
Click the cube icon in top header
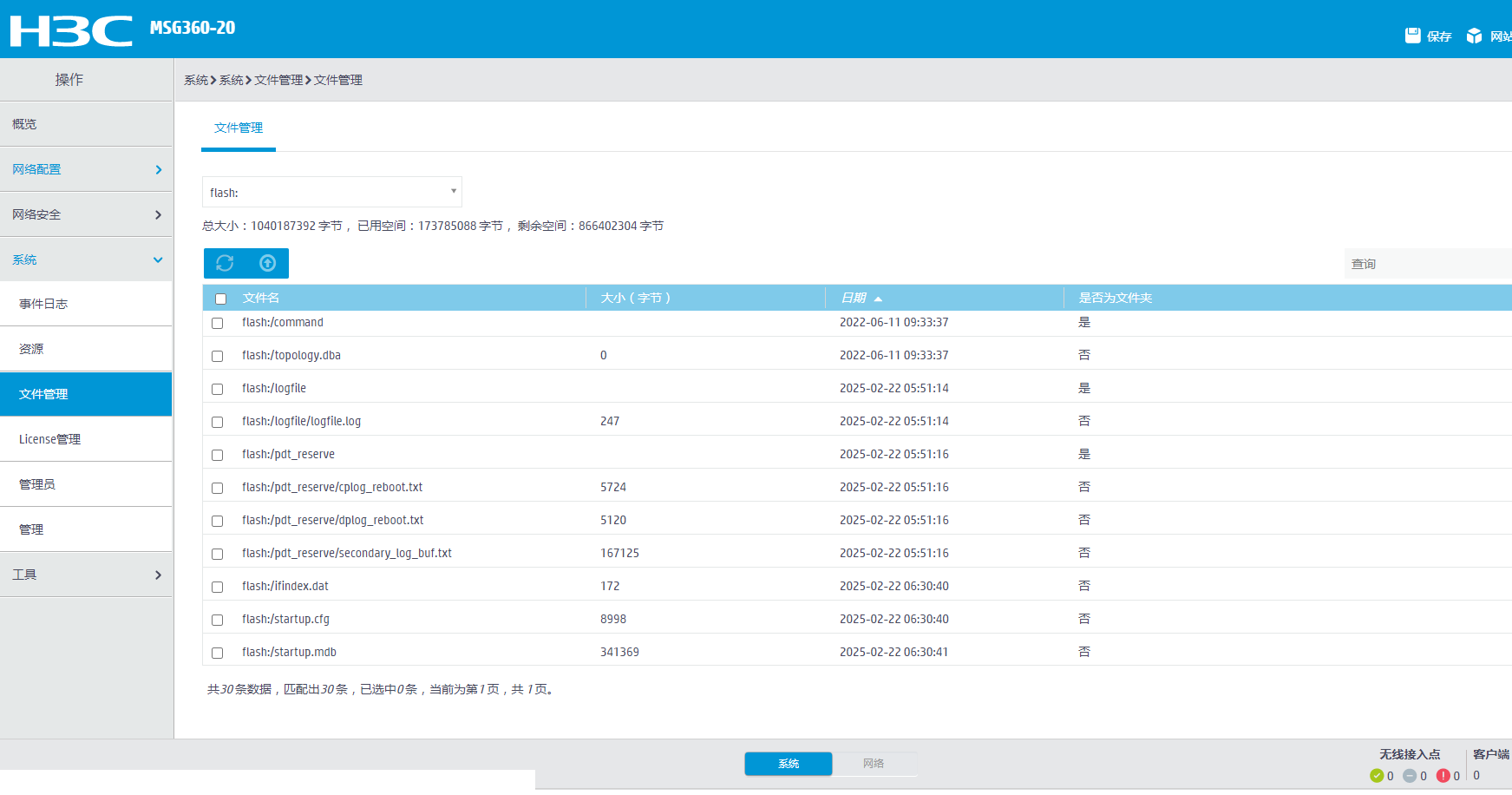tap(1474, 36)
